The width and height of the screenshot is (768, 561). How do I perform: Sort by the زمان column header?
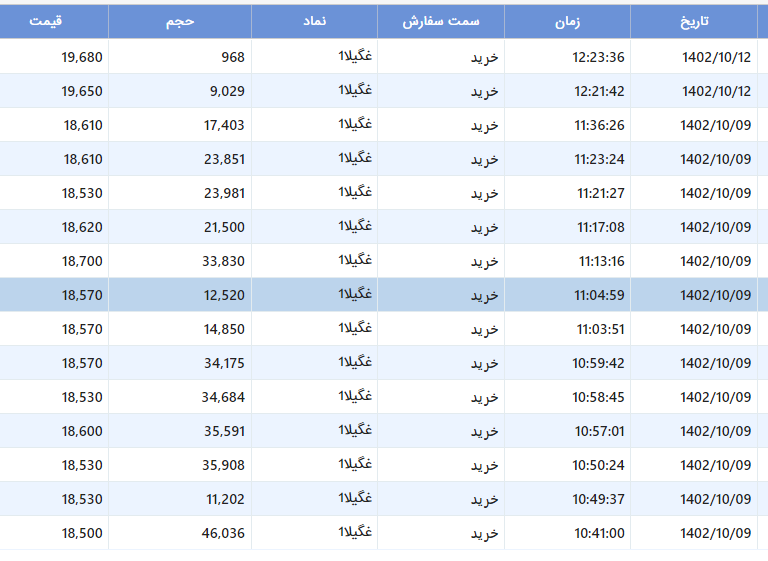click(568, 22)
